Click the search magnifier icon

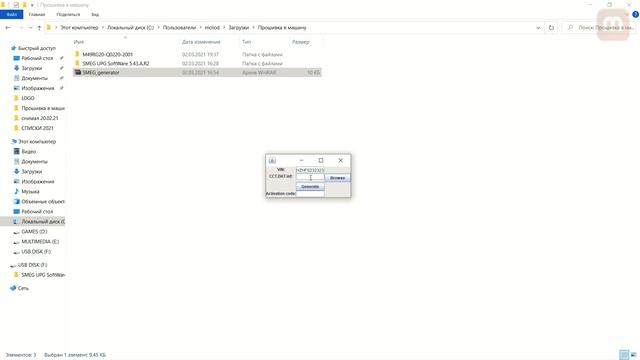pos(570,28)
